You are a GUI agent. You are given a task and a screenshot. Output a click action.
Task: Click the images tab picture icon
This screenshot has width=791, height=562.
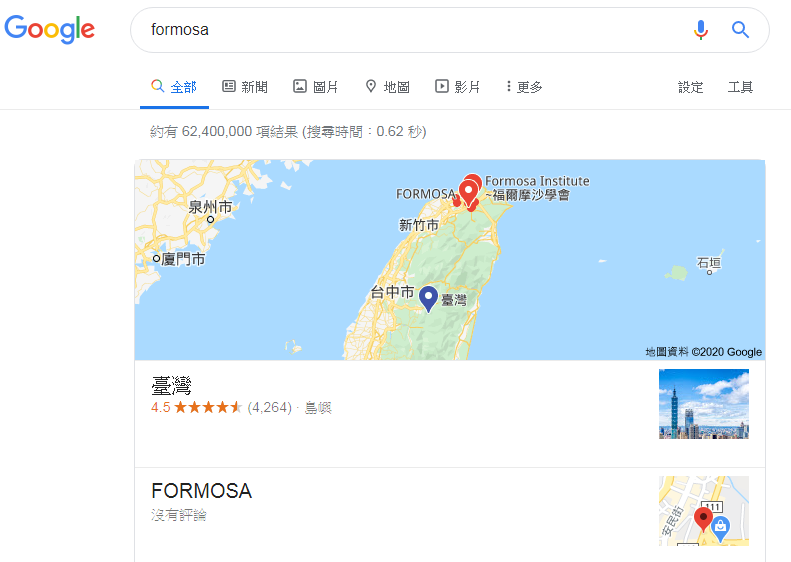(300, 86)
